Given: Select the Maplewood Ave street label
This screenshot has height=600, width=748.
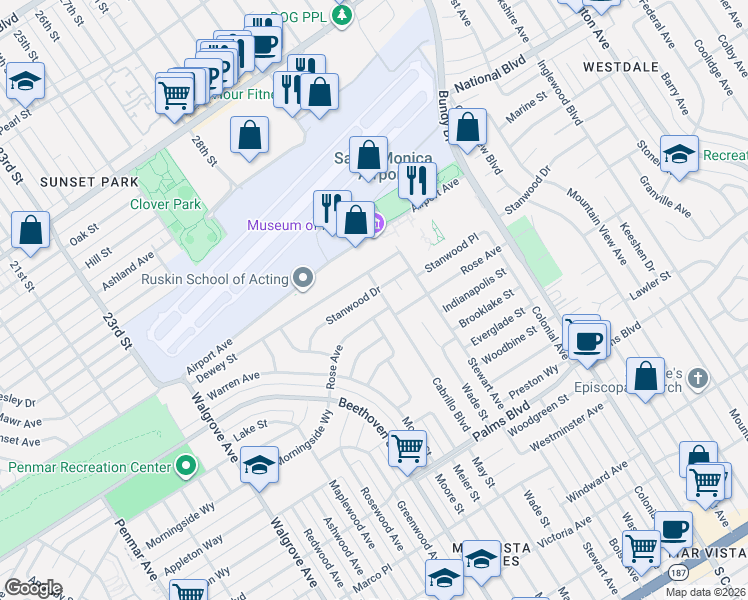Looking at the screenshot, I should [352, 514].
